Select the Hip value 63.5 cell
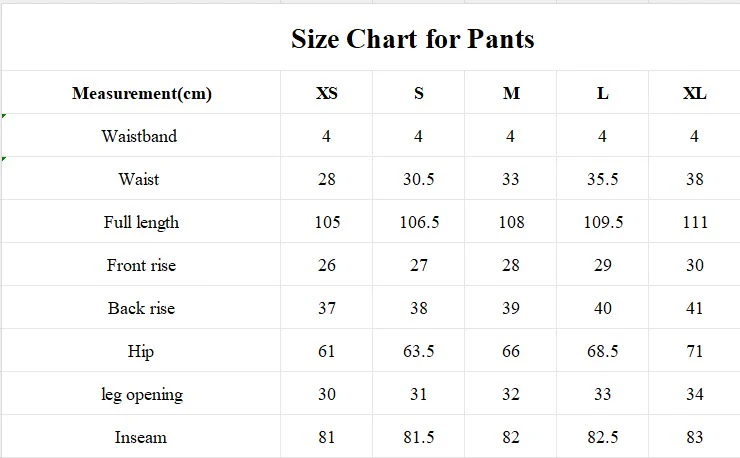 [x=419, y=351]
